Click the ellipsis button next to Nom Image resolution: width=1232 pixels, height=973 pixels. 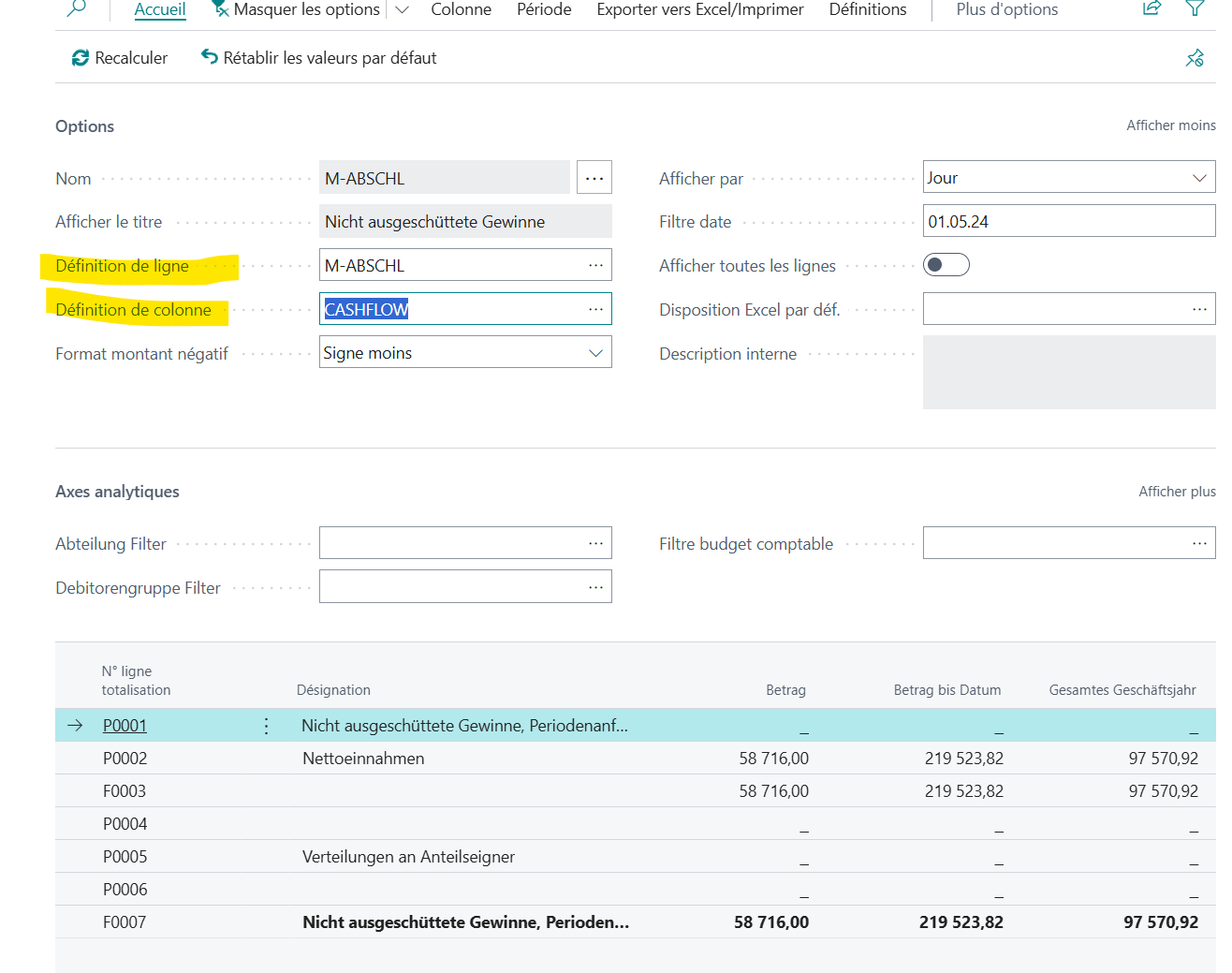tap(594, 178)
